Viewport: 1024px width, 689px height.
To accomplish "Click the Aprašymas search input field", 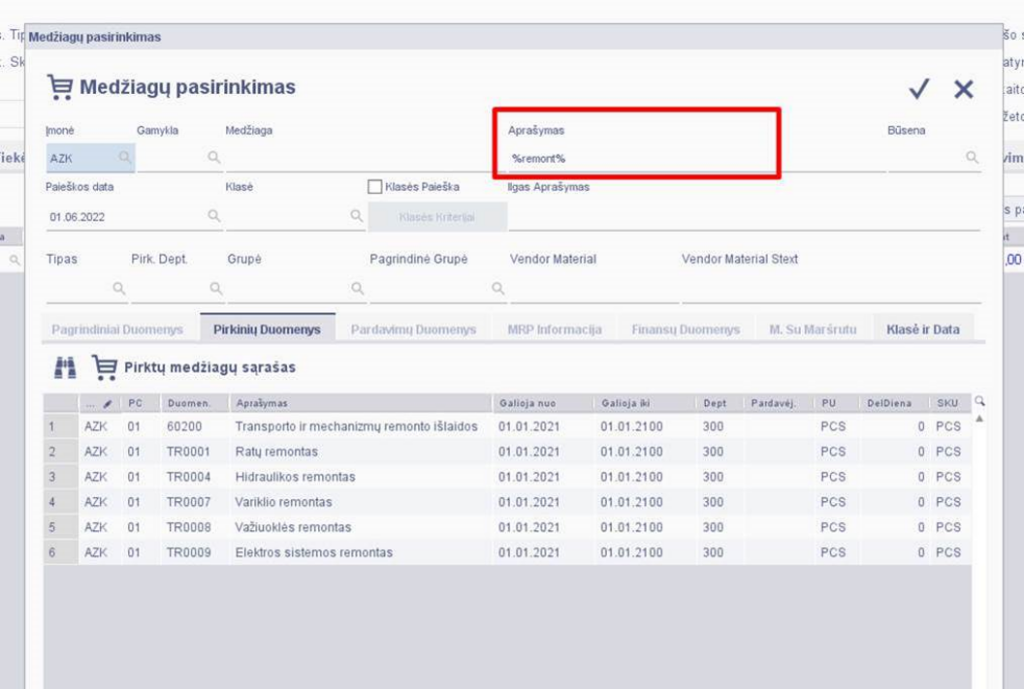I will [x=640, y=158].
